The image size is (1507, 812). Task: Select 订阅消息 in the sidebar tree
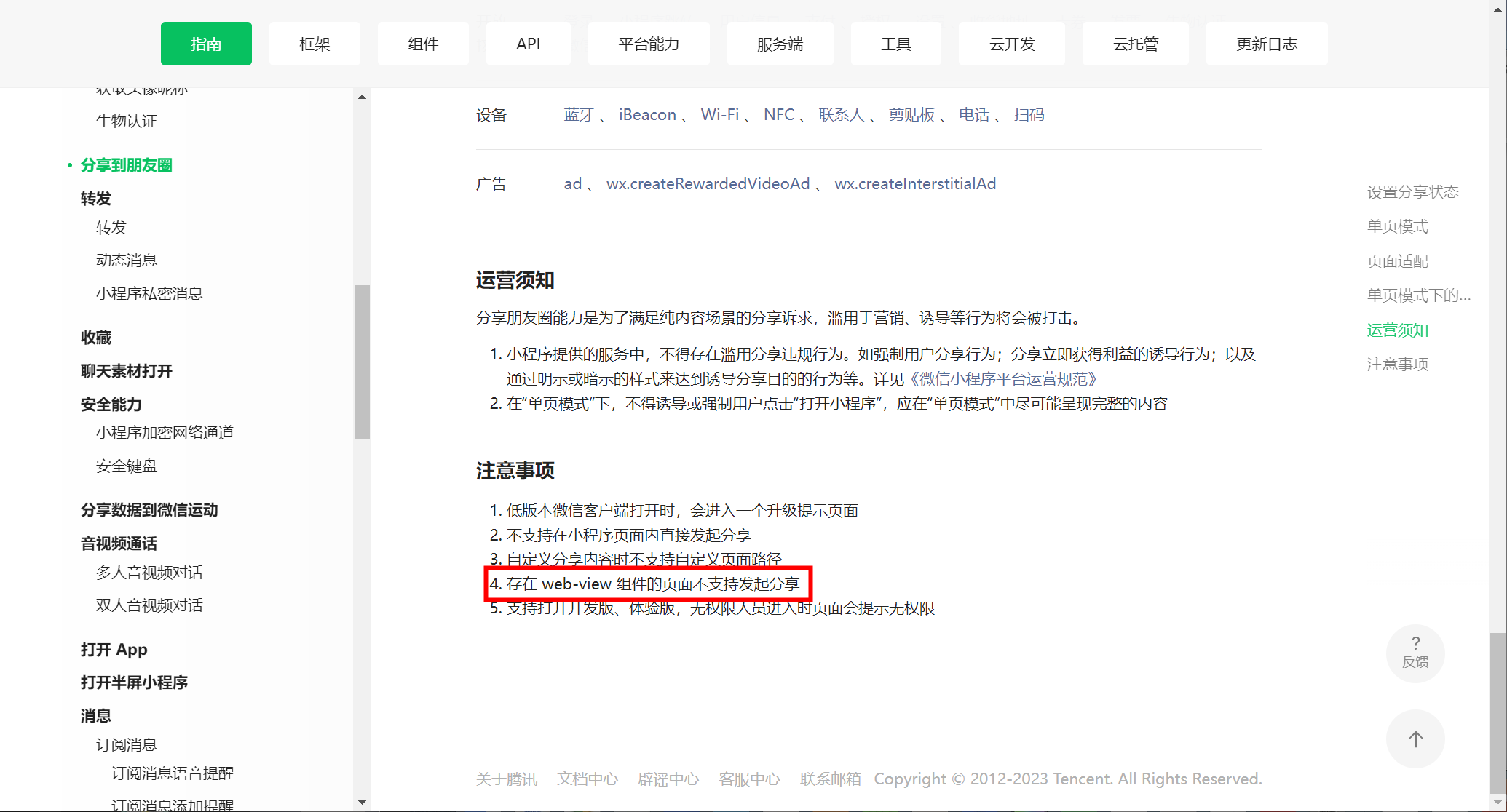tap(127, 745)
